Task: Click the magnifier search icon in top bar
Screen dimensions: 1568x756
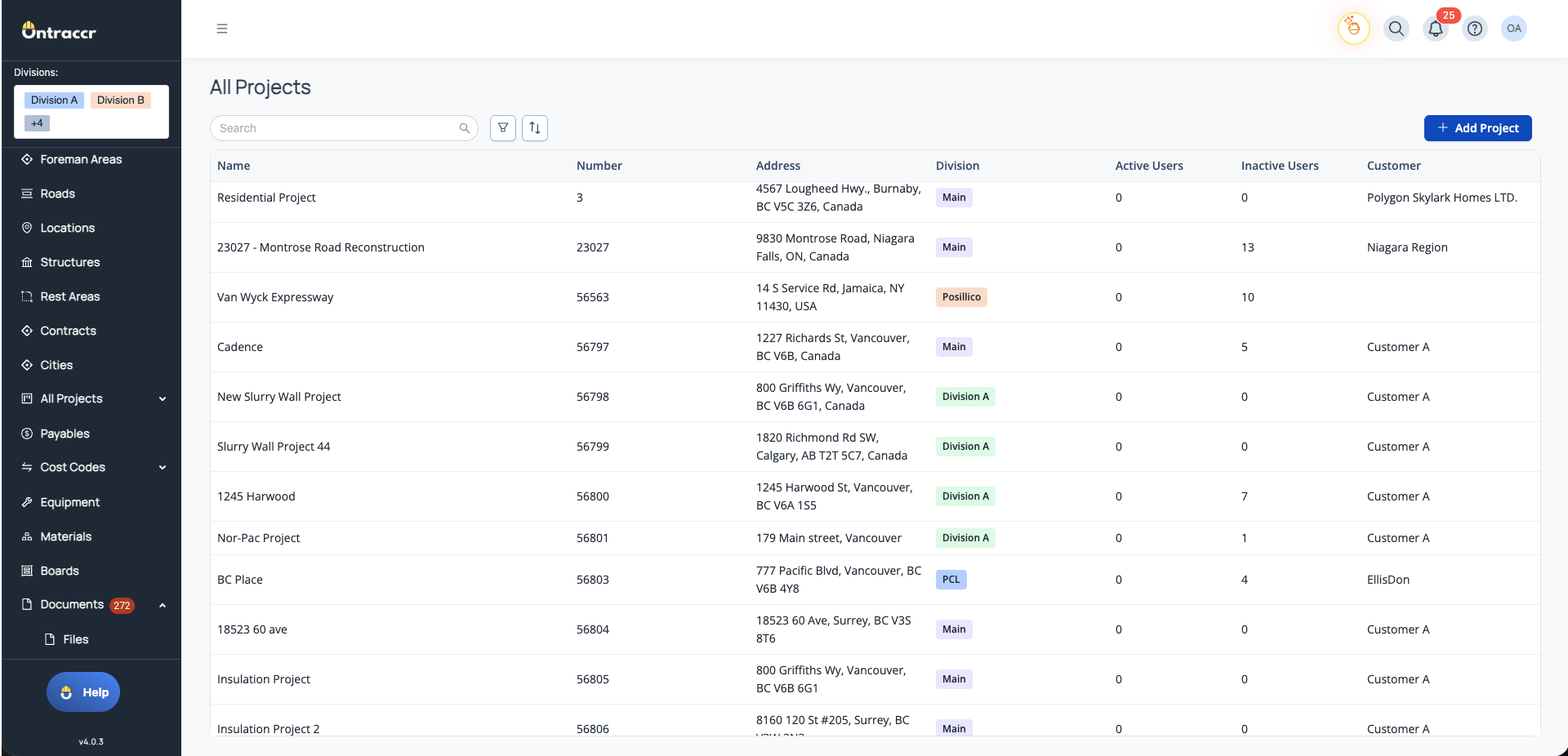Action: (x=1396, y=29)
